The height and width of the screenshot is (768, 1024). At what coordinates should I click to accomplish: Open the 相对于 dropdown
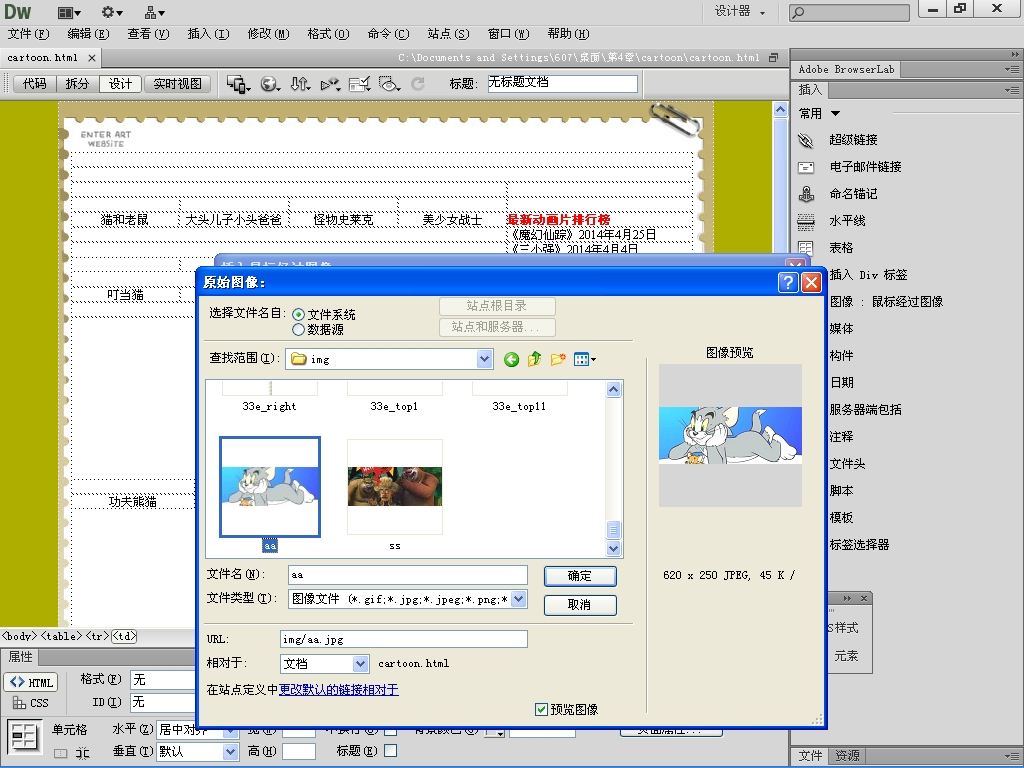[x=360, y=664]
